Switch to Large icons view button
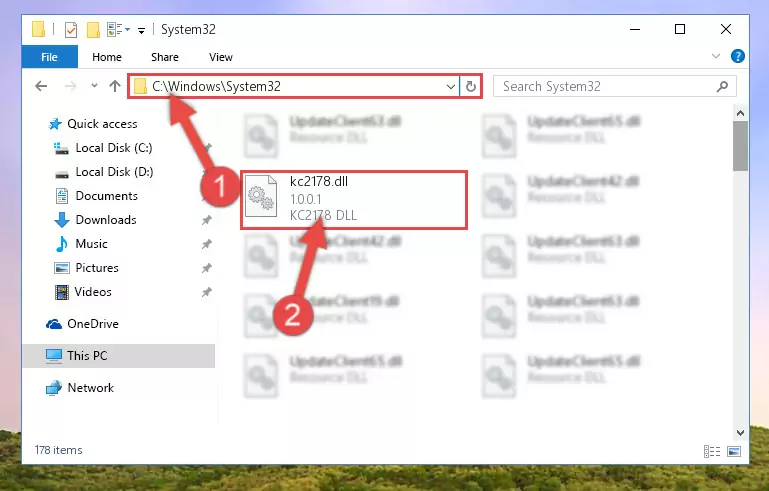The height and width of the screenshot is (491, 769). [x=734, y=451]
